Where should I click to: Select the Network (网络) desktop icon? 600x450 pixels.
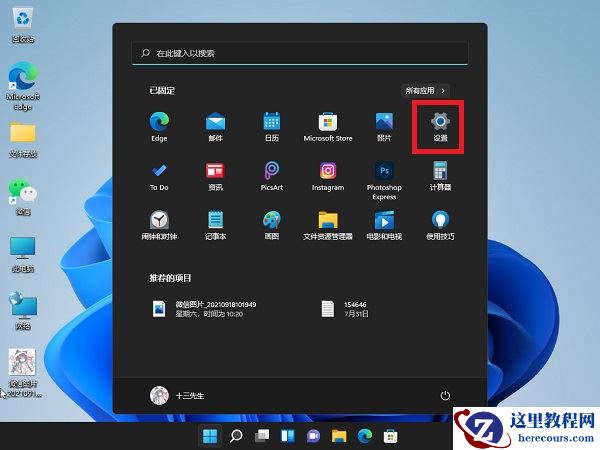pos(23,311)
